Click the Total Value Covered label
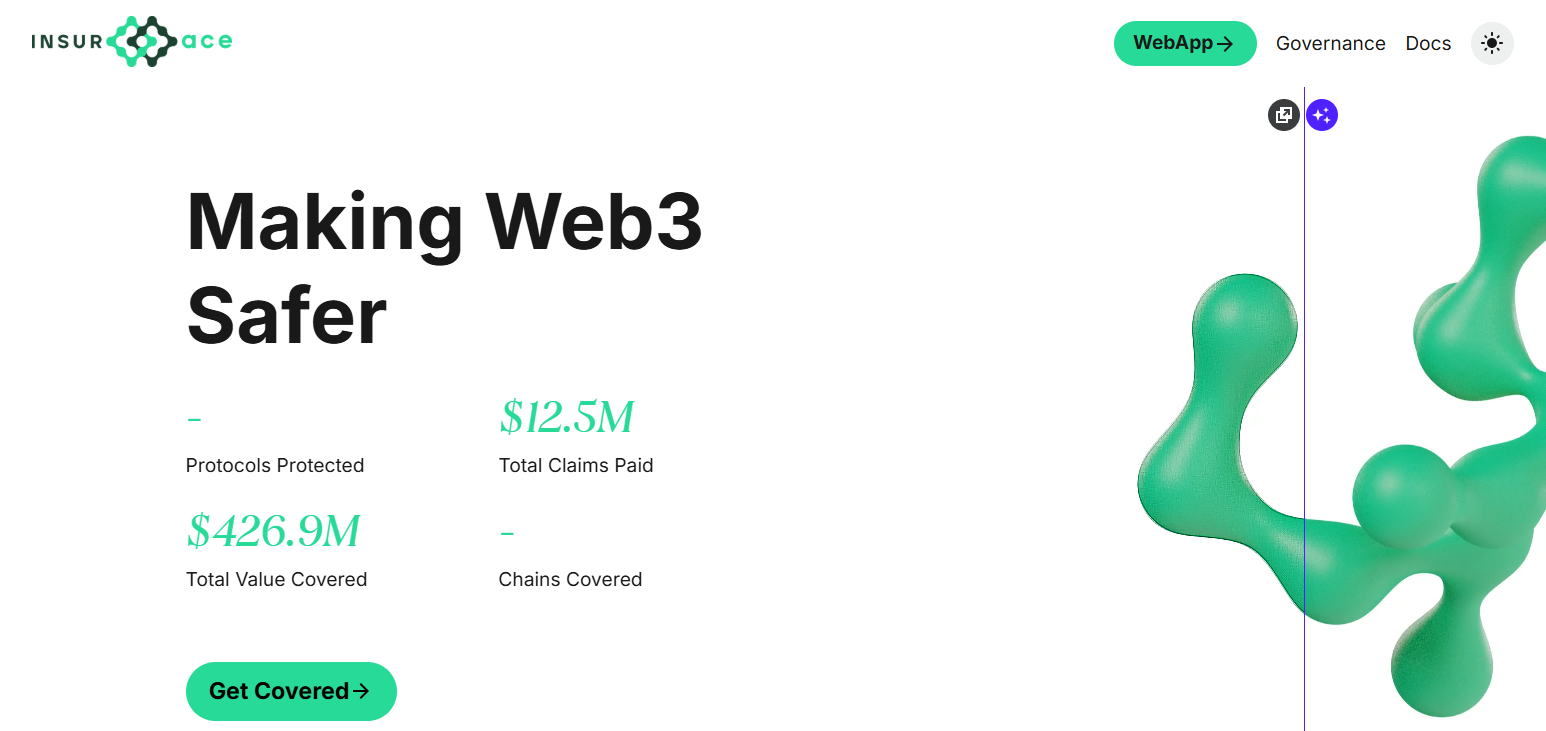 (276, 579)
